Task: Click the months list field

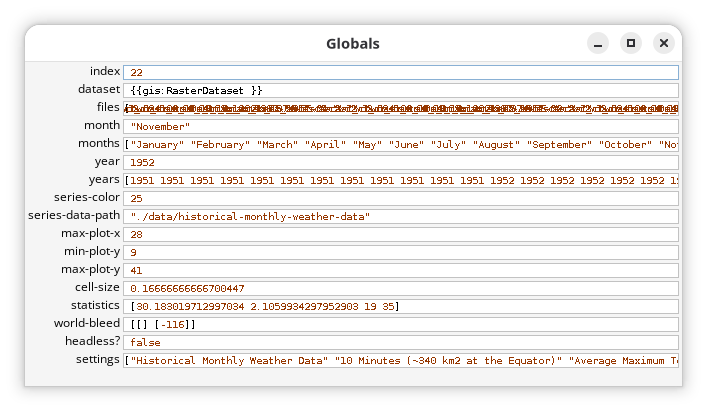Action: coord(400,144)
